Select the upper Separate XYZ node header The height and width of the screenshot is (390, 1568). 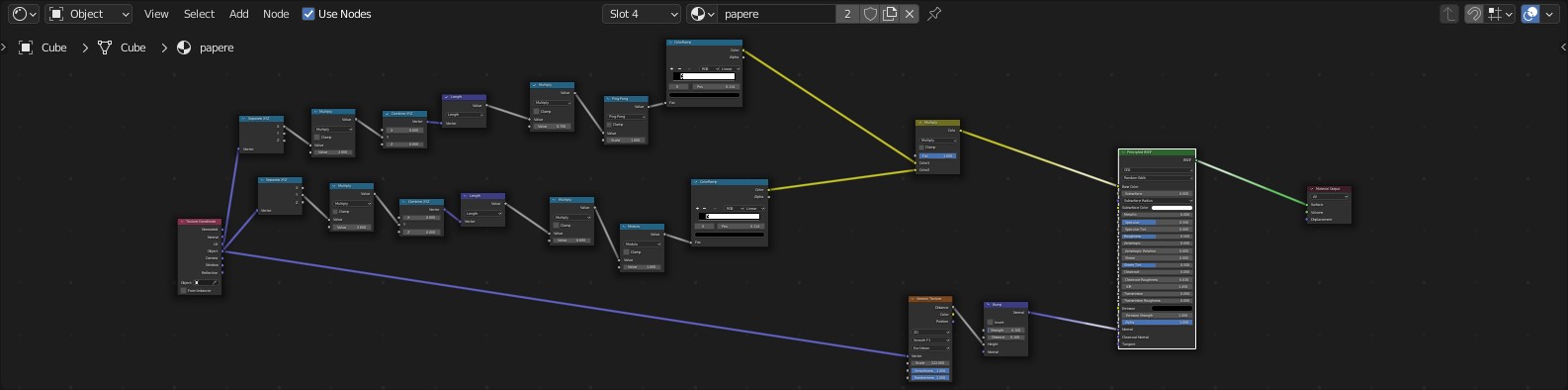(x=262, y=119)
